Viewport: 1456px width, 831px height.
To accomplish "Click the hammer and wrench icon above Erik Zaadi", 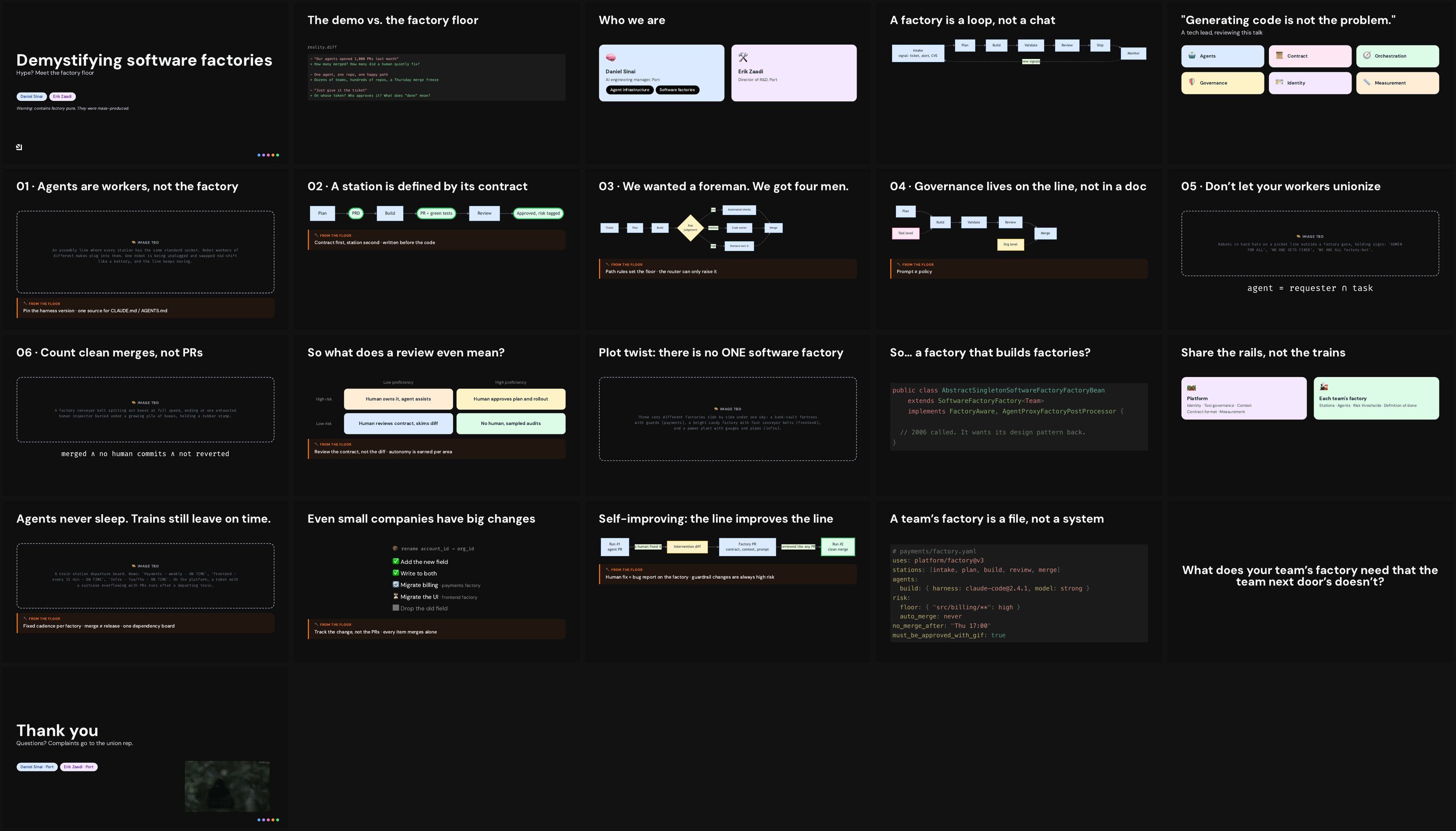I will [x=743, y=58].
